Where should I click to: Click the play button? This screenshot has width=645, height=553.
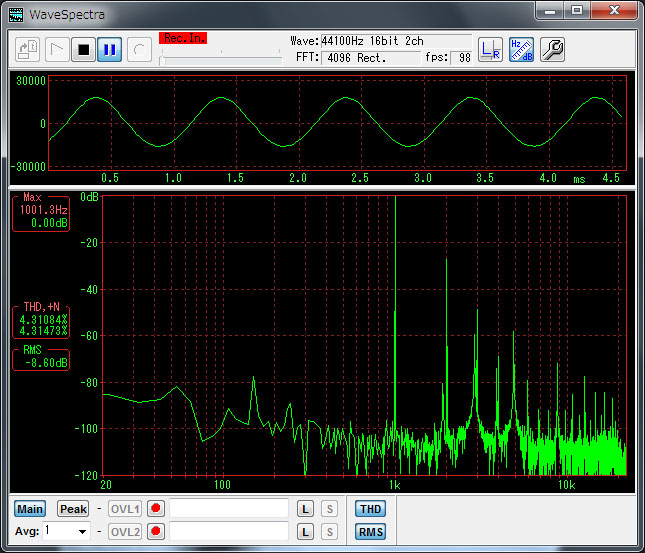[x=57, y=50]
